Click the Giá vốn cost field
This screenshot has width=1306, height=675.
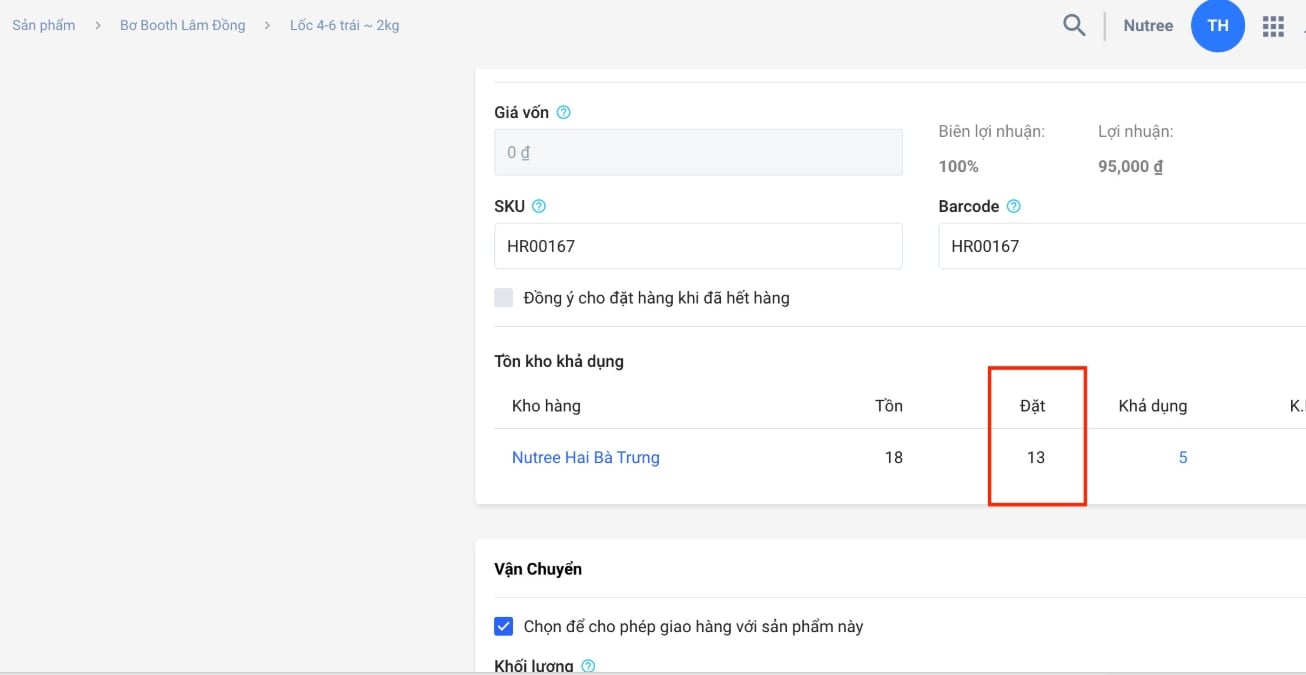(698, 153)
